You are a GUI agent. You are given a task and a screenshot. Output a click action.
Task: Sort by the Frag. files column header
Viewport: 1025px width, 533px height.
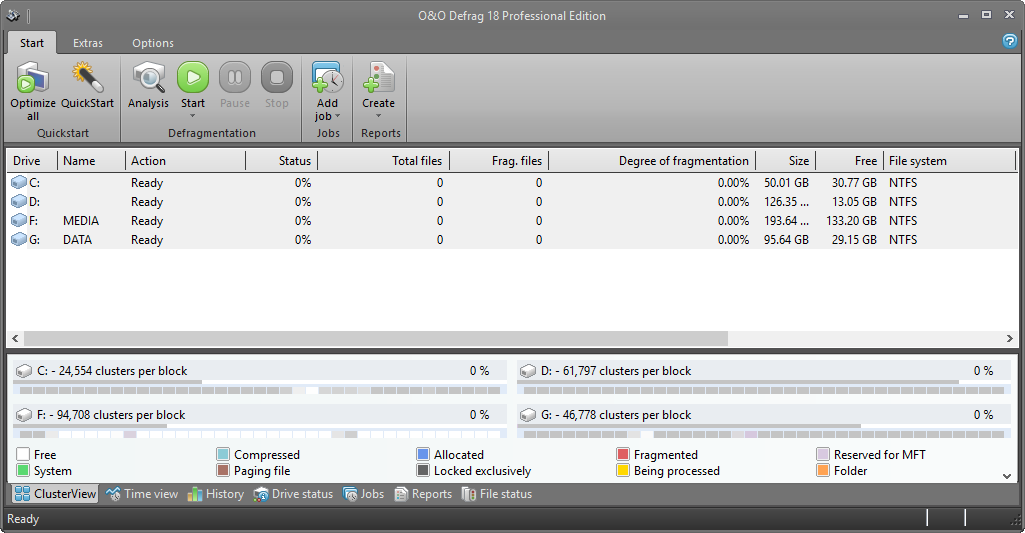pos(499,160)
